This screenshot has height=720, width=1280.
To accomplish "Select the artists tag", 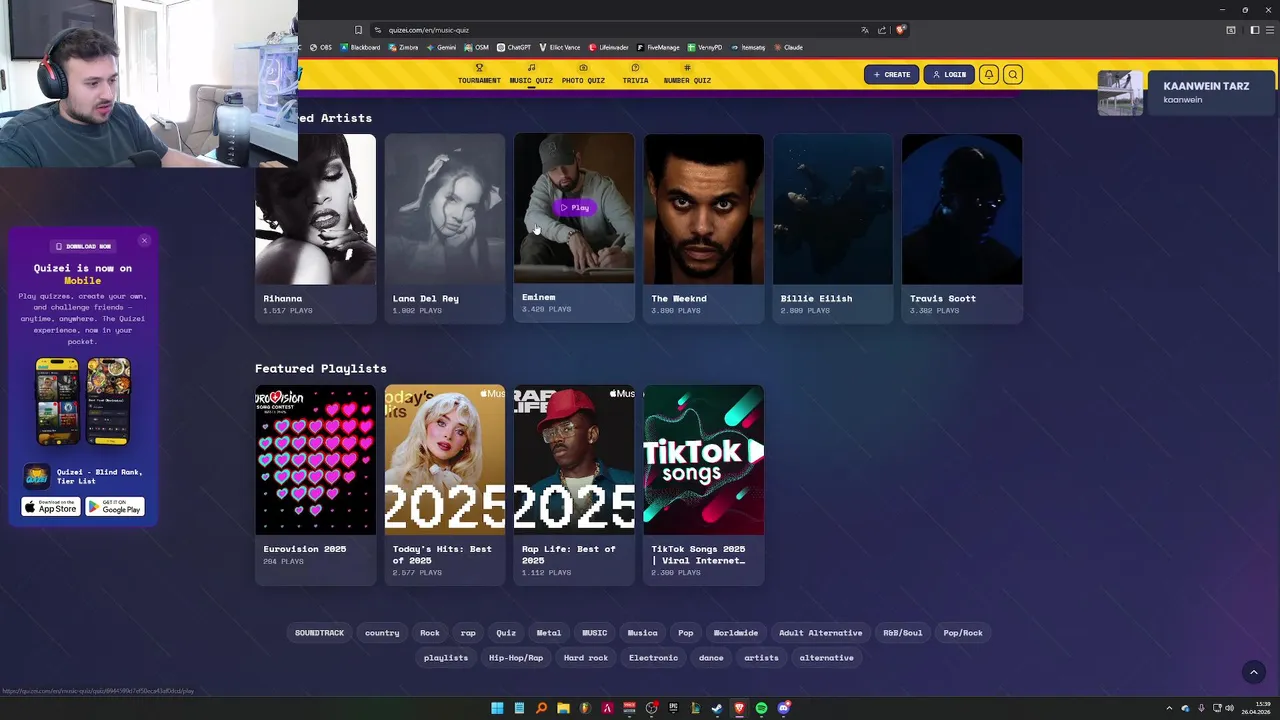I will pyautogui.click(x=761, y=658).
